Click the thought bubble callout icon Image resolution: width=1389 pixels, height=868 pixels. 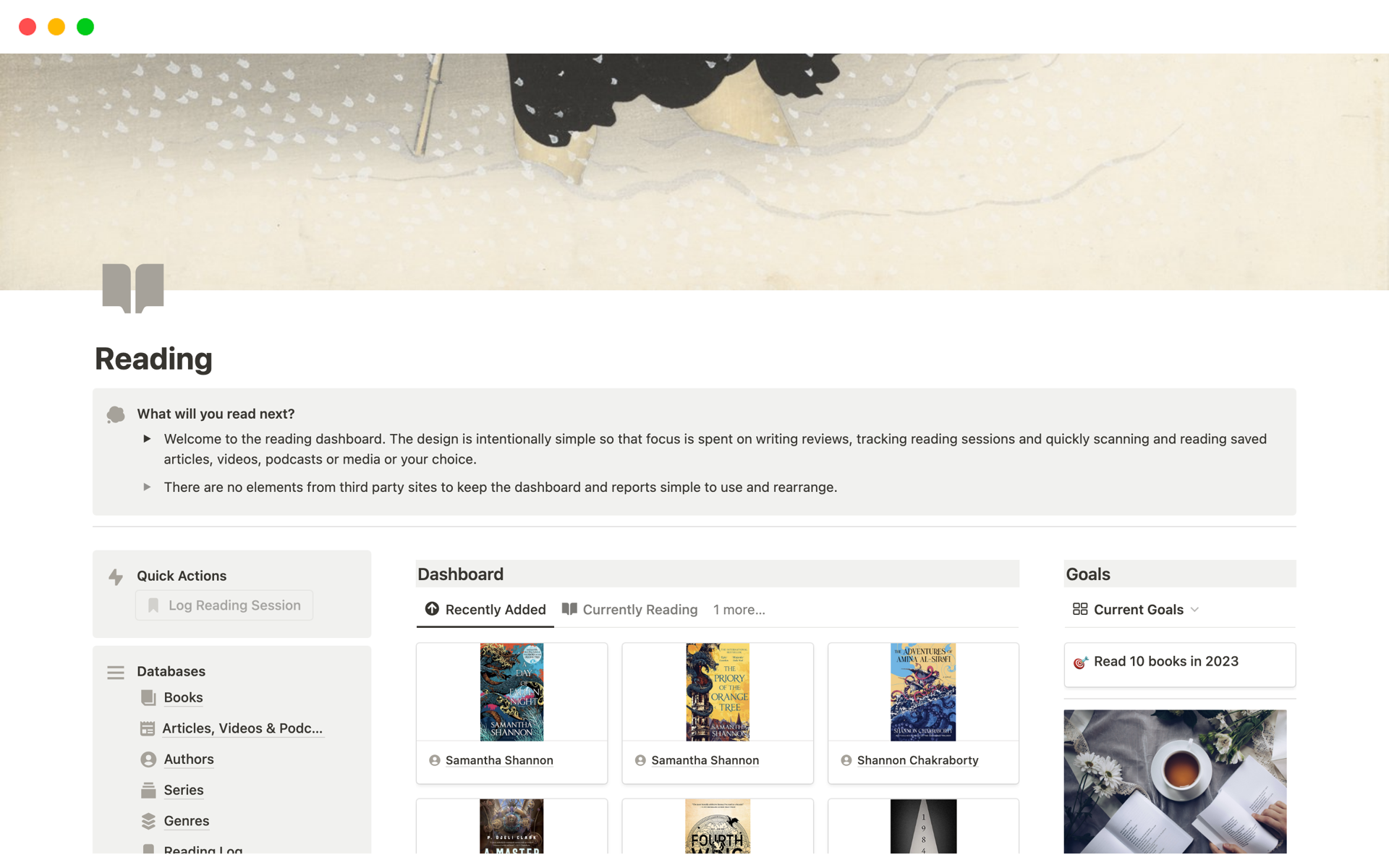click(116, 414)
